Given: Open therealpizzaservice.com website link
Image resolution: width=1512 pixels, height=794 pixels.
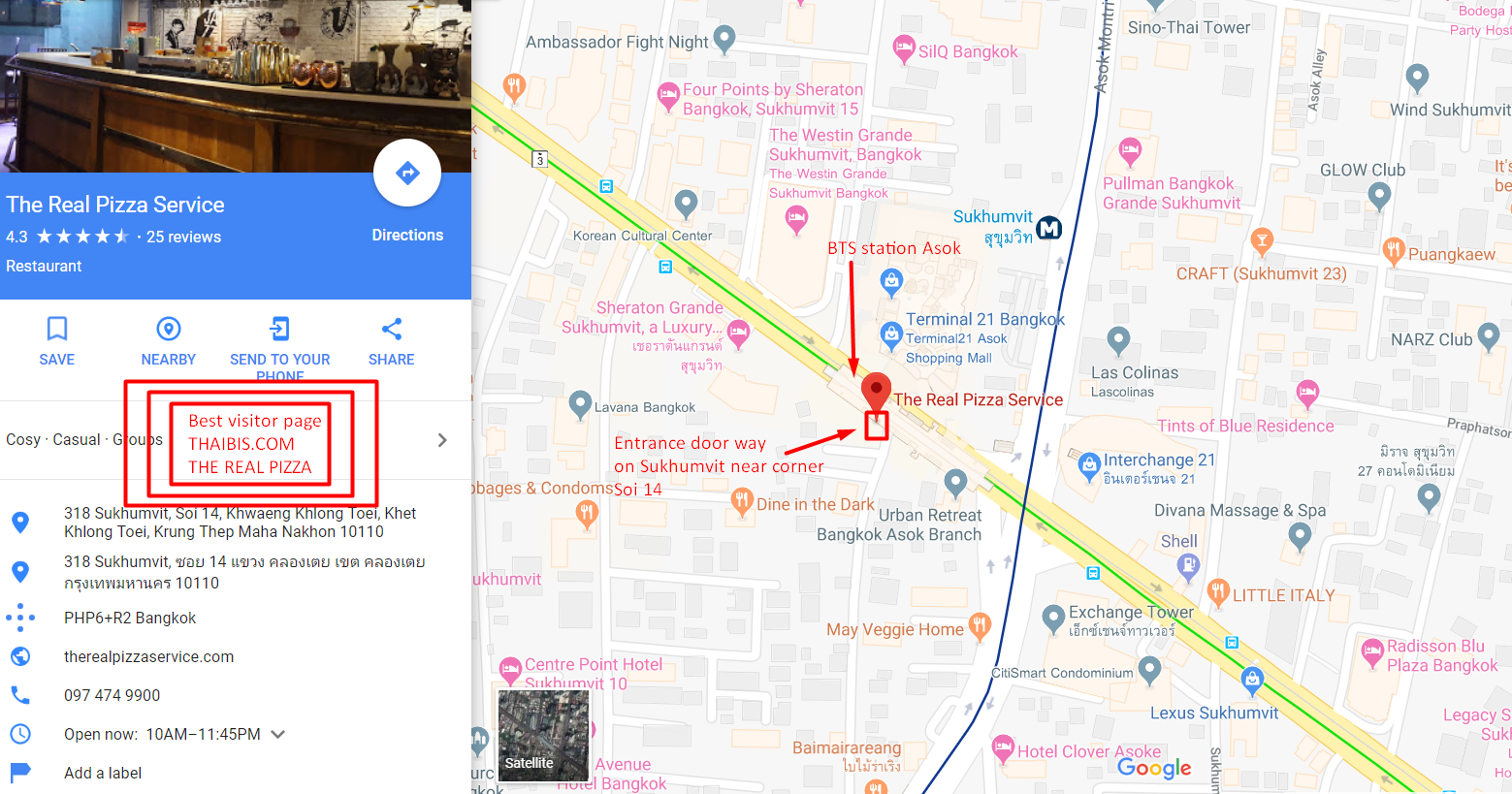Looking at the screenshot, I should [148, 656].
